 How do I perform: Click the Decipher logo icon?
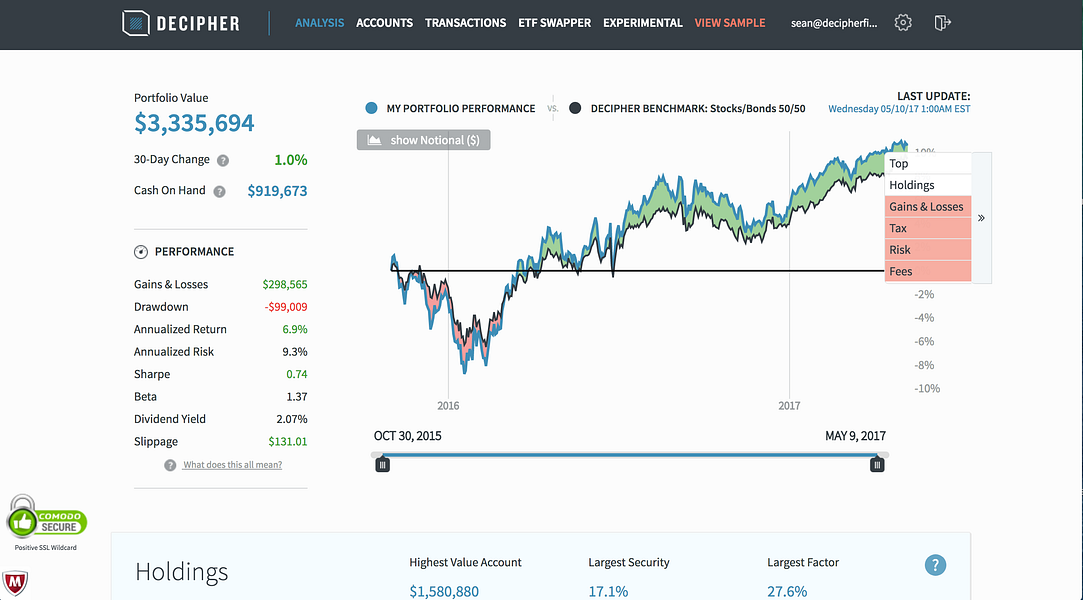(x=135, y=23)
